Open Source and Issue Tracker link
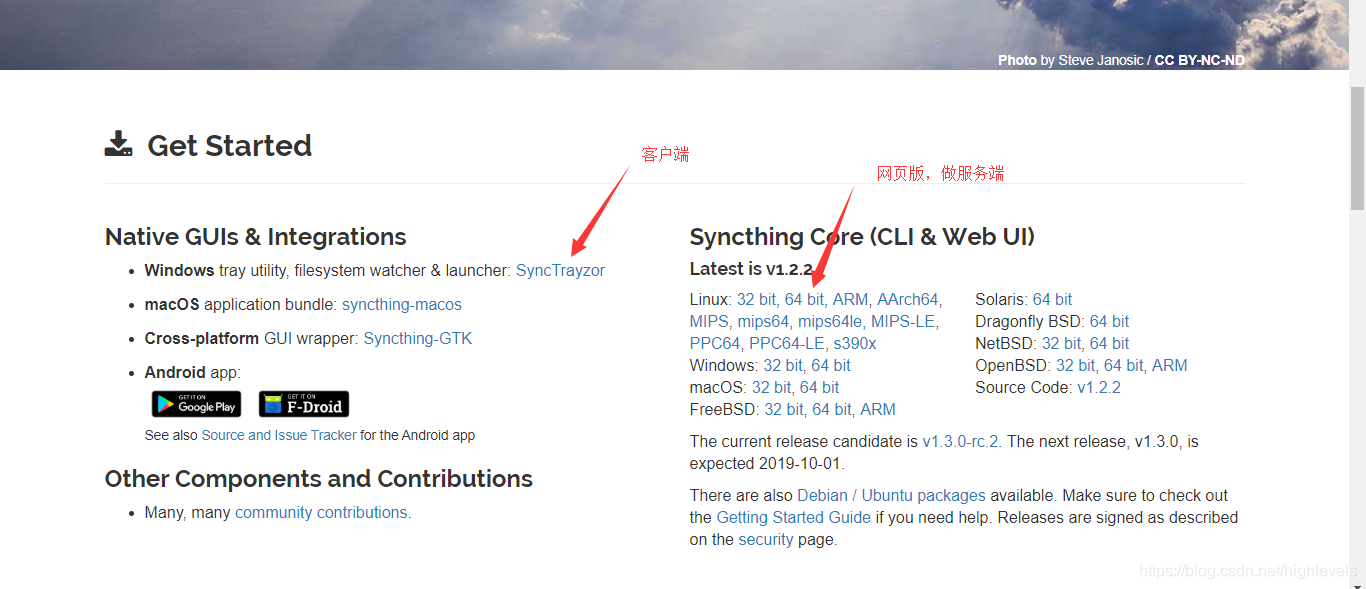The height and width of the screenshot is (589, 1366). point(279,435)
